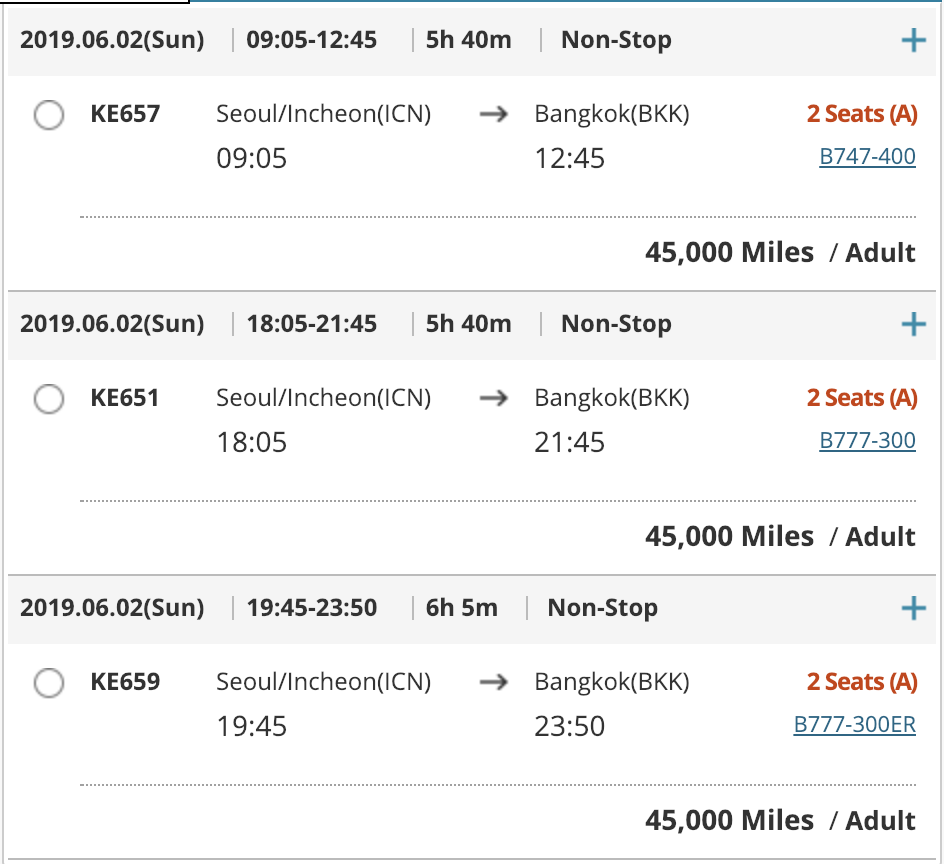
Task: Click the route arrow in KE659 row
Action: pos(493,682)
